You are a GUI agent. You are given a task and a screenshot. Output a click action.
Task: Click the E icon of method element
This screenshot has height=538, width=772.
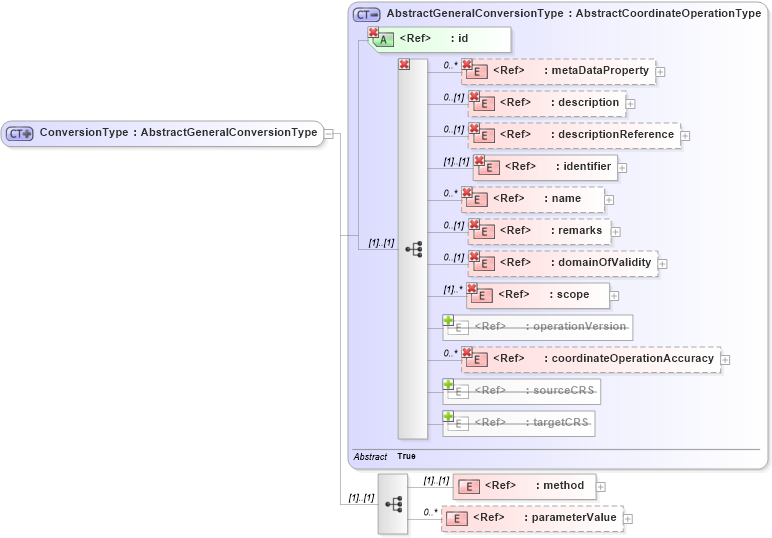pos(469,487)
